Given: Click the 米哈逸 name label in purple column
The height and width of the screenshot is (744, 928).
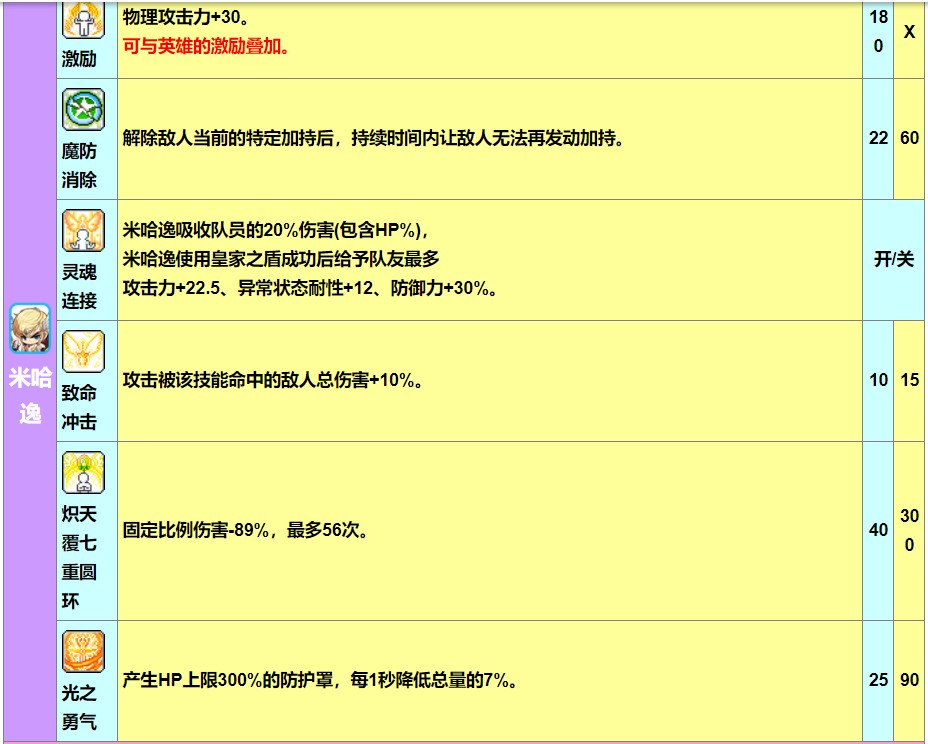Looking at the screenshot, I should pyautogui.click(x=29, y=394).
